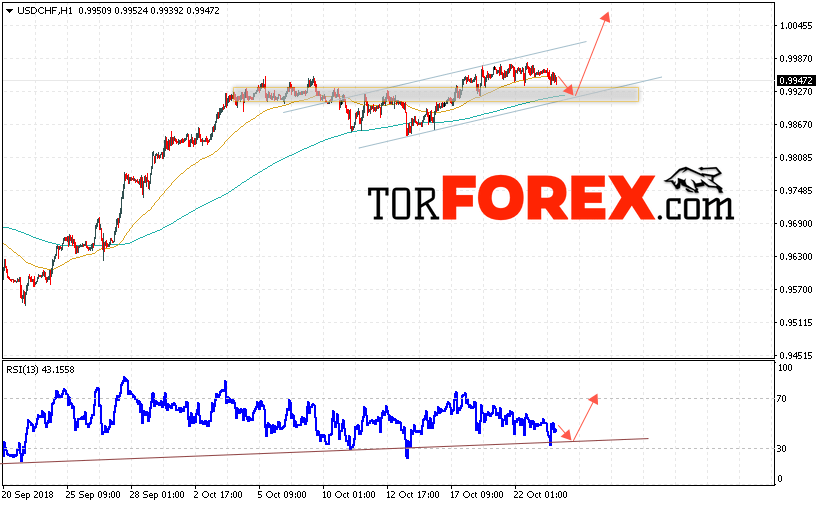
Task: Click the 0.96900 price axis label
Action: (796, 224)
